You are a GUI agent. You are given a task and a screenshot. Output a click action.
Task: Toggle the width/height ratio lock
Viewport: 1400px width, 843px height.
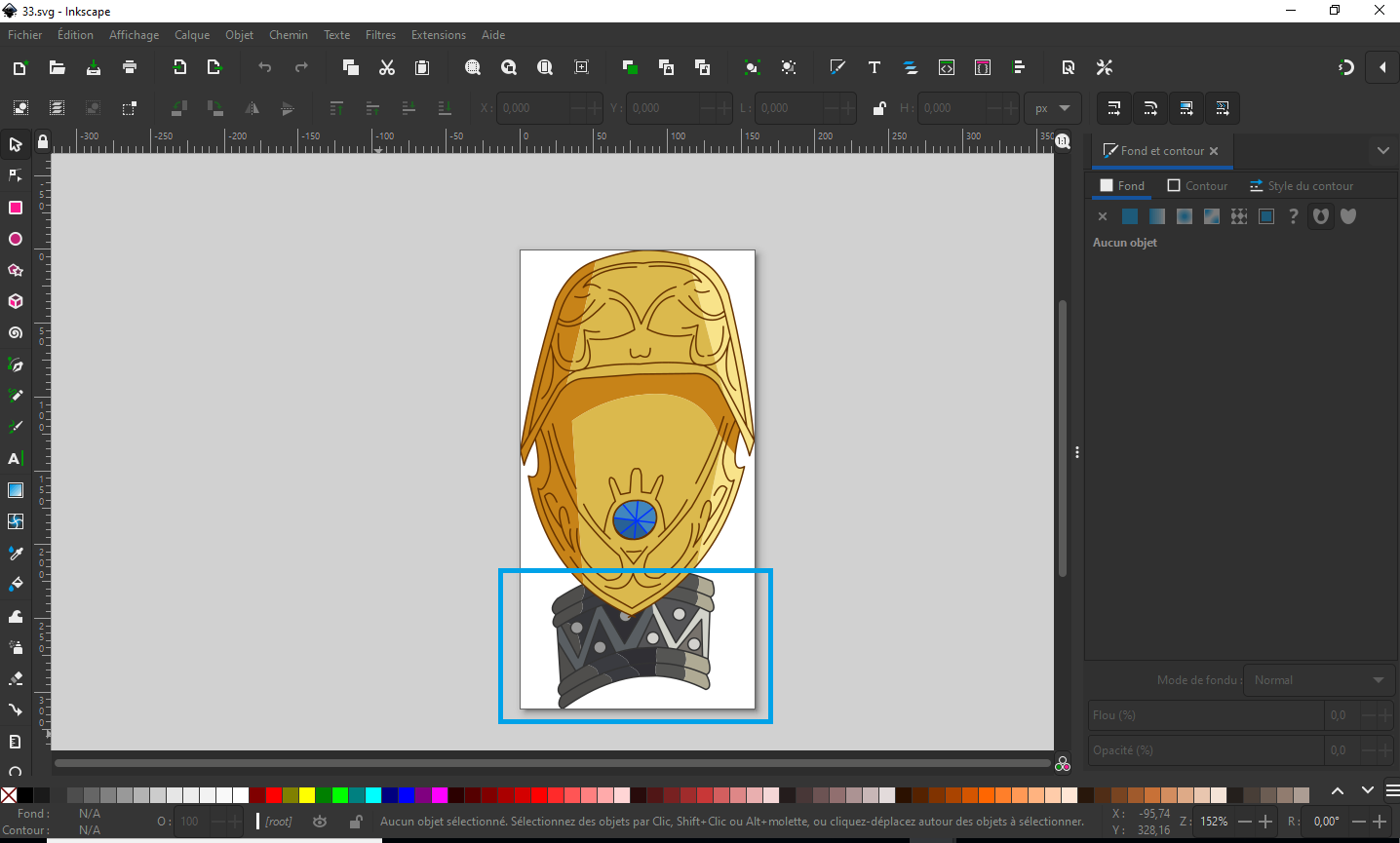[878, 108]
